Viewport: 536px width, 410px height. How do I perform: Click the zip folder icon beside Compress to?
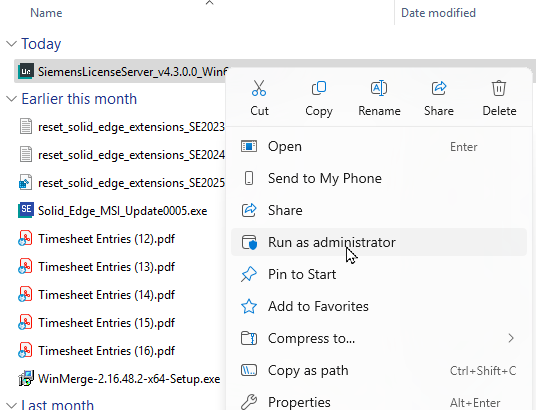click(x=249, y=338)
